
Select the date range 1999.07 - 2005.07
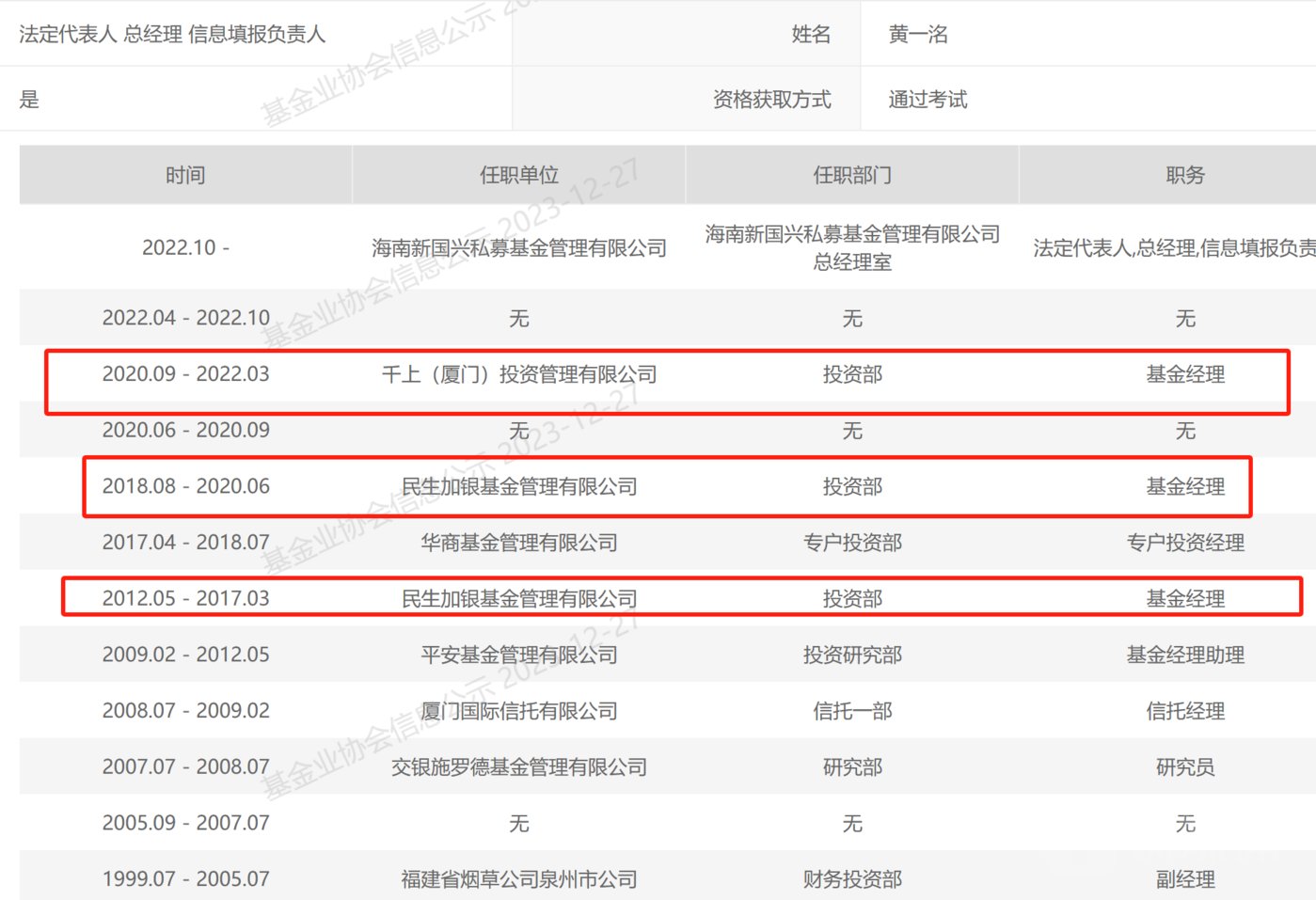click(185, 878)
